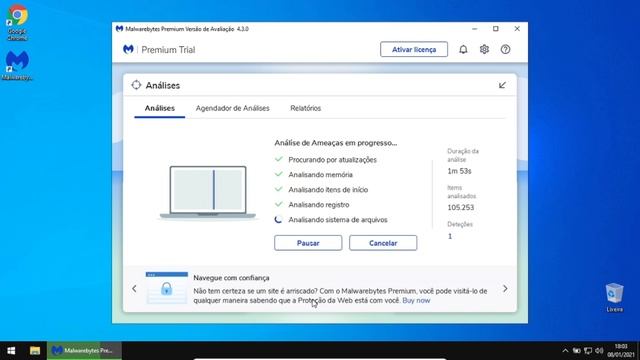Click the Análise de Ameaças em progresso text

click(336, 143)
